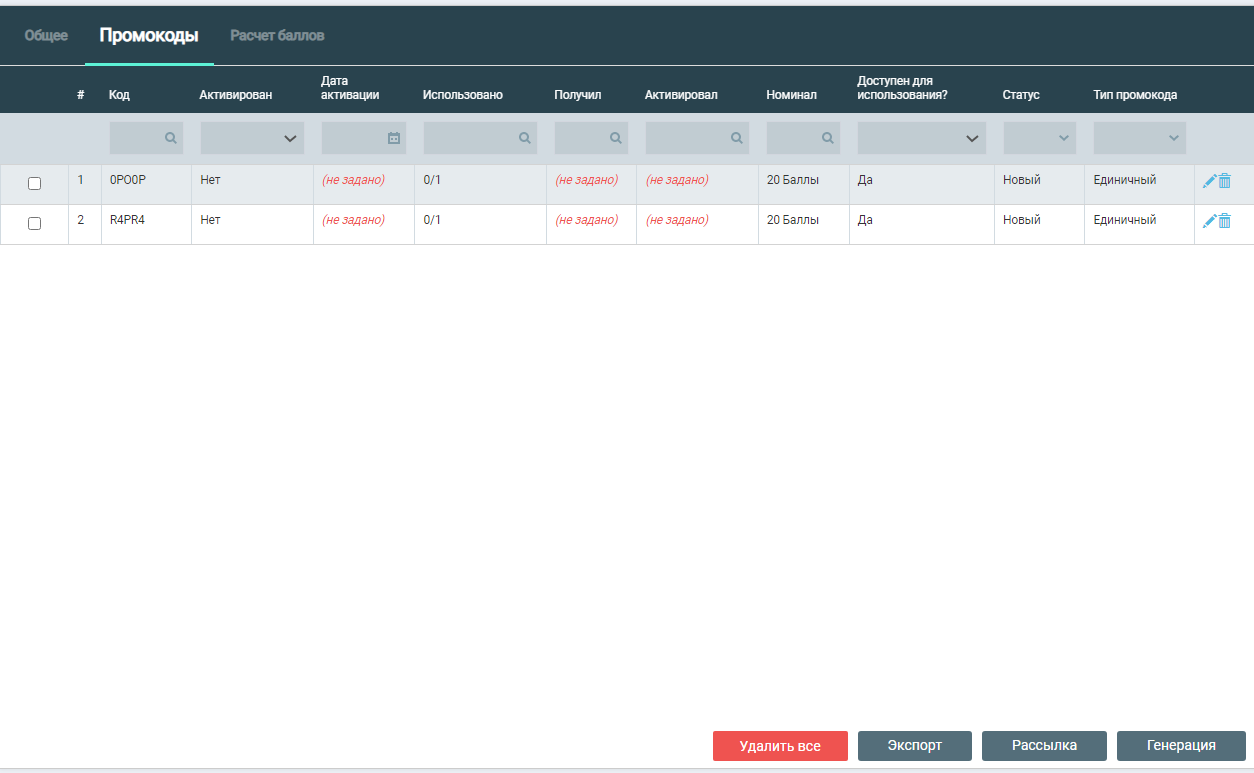Viewport: 1254px width, 773px height.
Task: Edit promo code 0PO0P with pencil icon
Action: [x=1209, y=181]
